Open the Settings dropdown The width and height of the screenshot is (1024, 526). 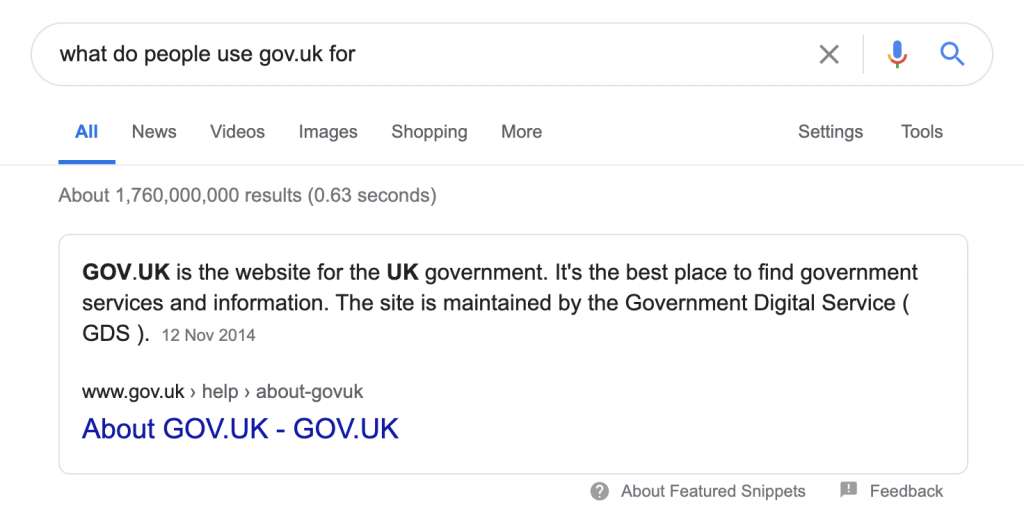pyautogui.click(x=830, y=132)
